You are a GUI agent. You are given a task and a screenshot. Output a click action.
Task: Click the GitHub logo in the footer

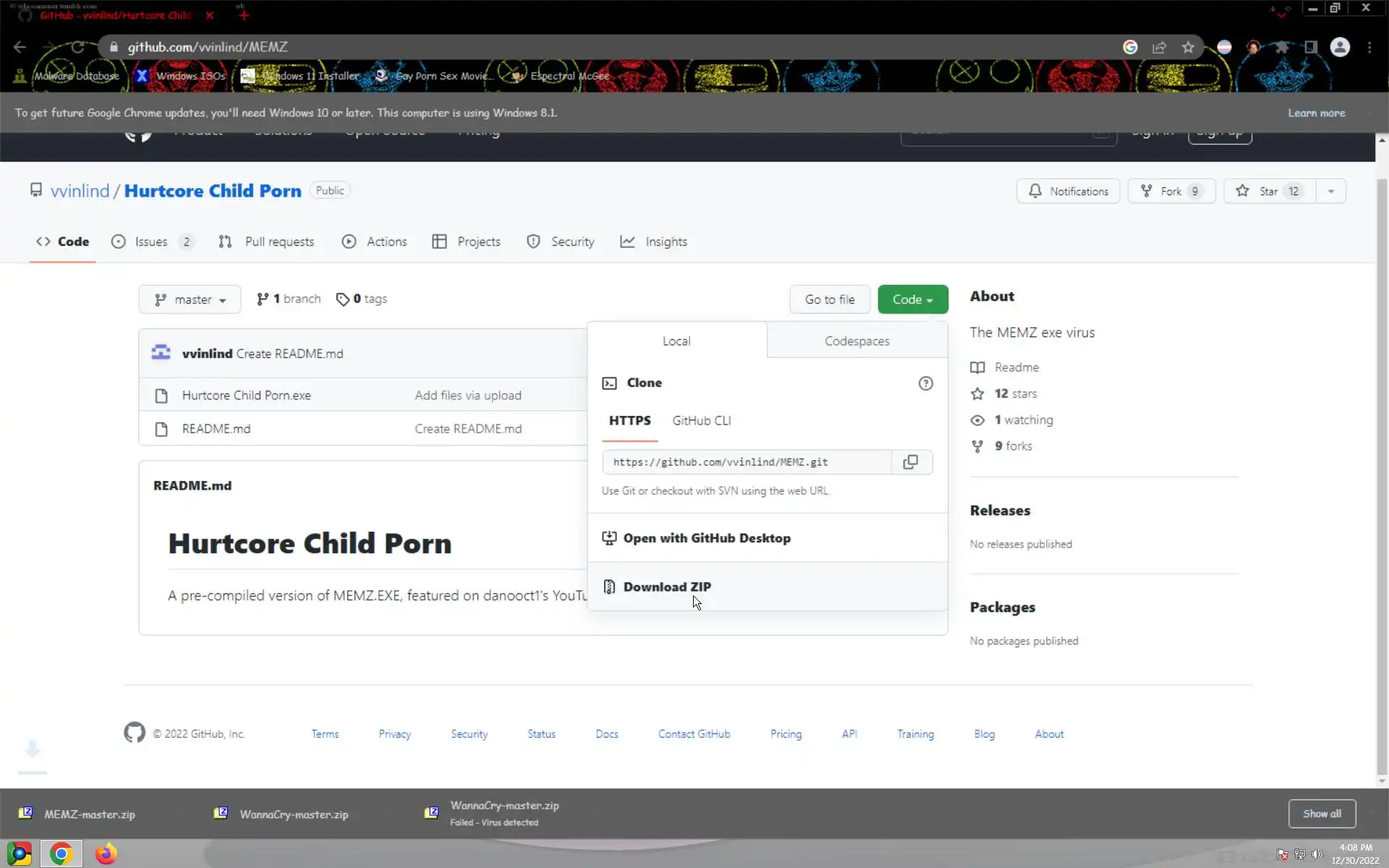click(x=135, y=733)
